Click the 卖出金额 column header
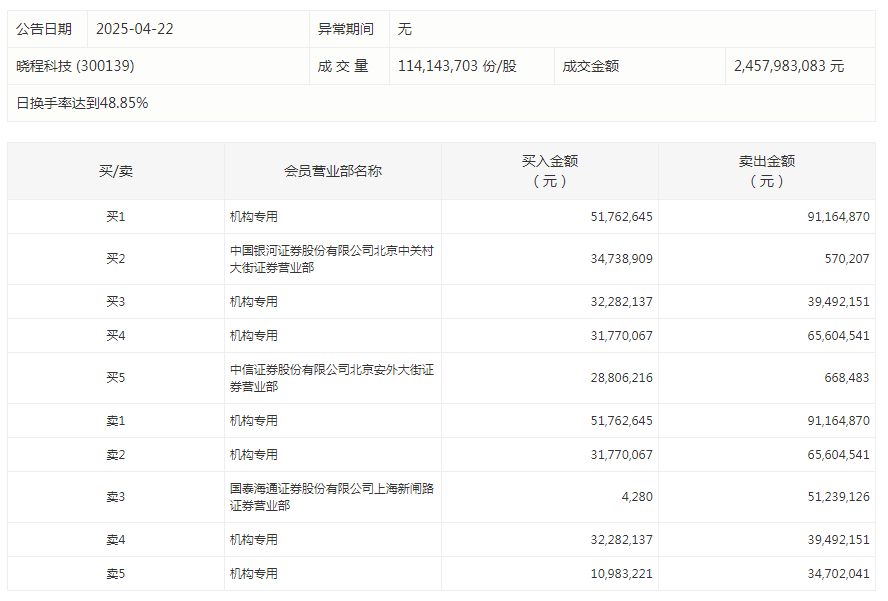This screenshot has height=601, width=888. [x=767, y=171]
